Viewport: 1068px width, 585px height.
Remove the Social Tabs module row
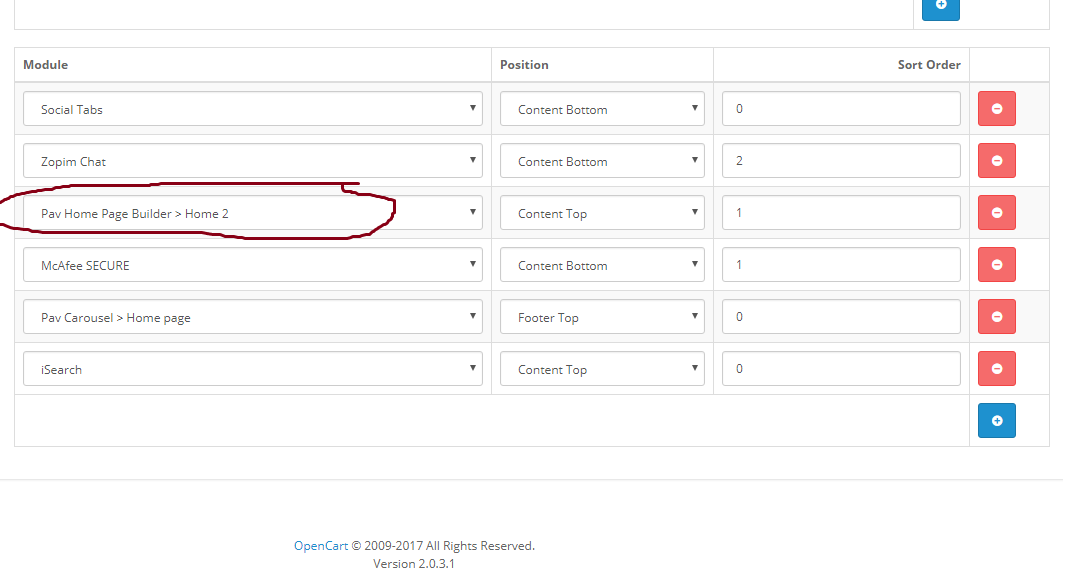(x=996, y=109)
